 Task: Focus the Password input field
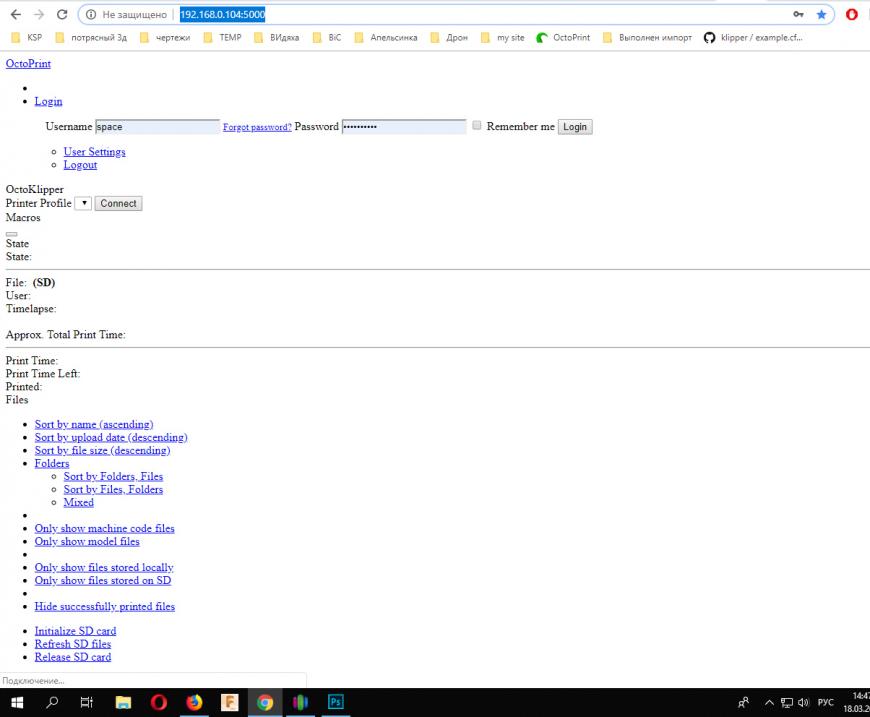click(404, 127)
